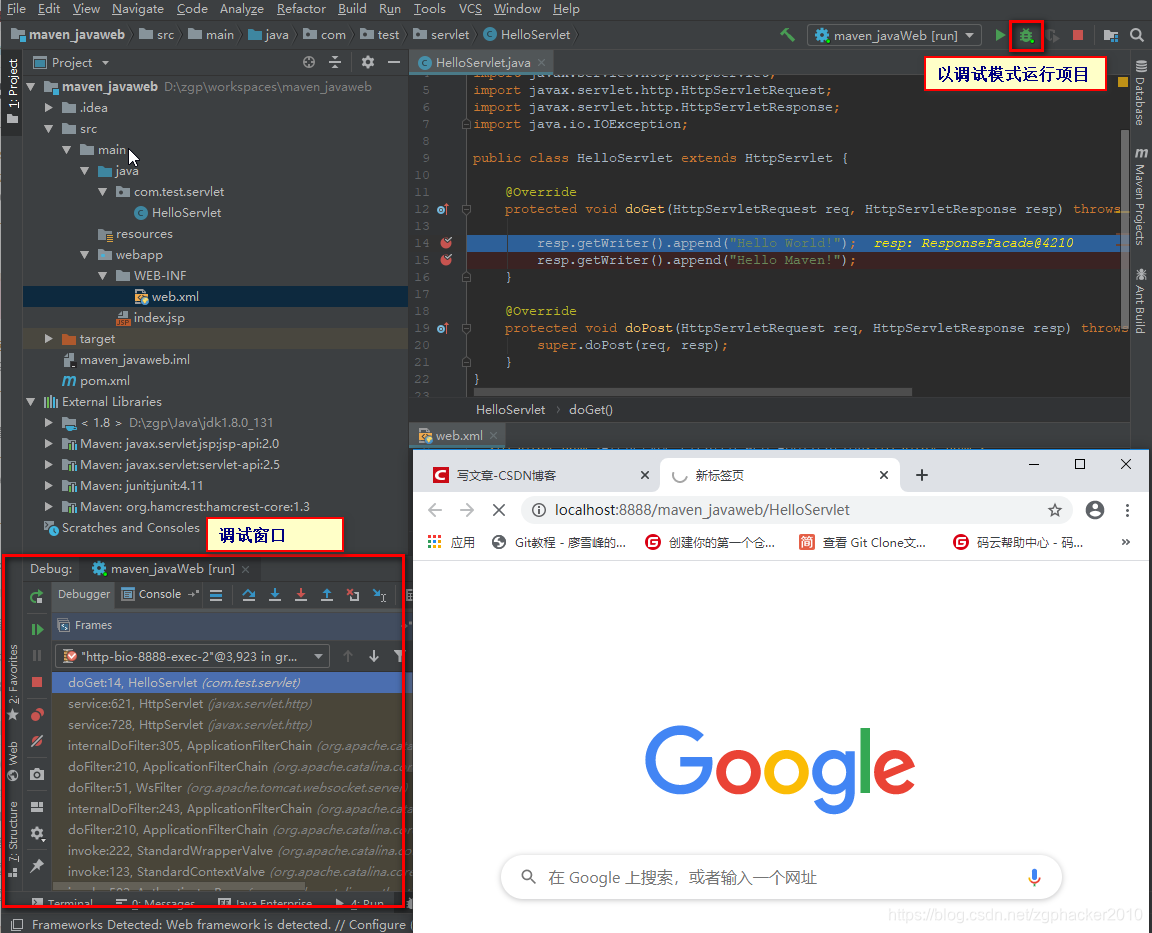Click the Git教程 bookmark in Chrome

pyautogui.click(x=559, y=542)
